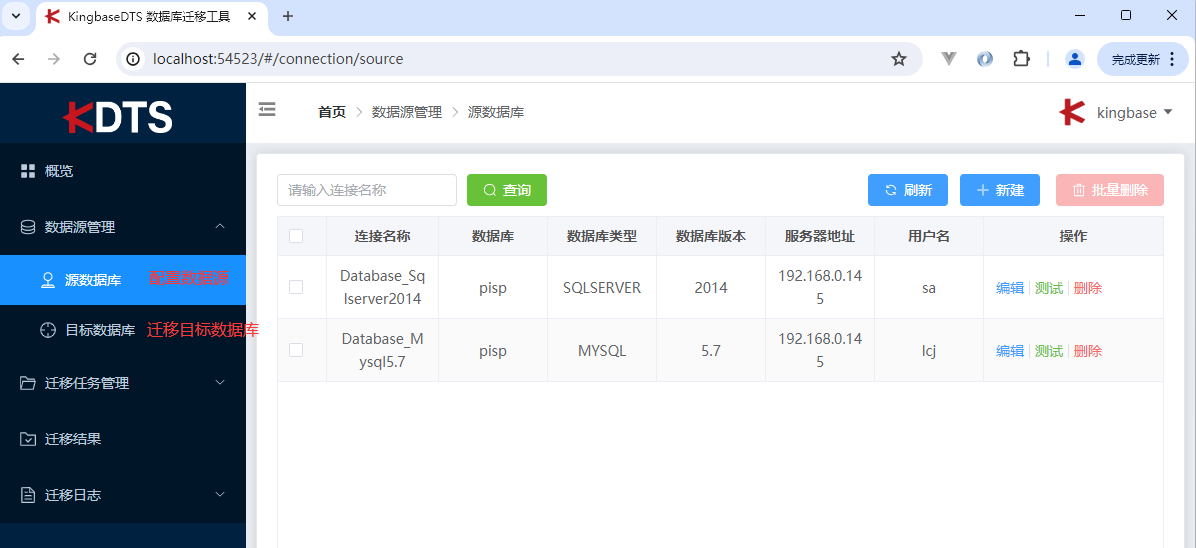Toggle the select-all checkbox in table header
Image resolution: width=1196 pixels, height=548 pixels.
coord(296,236)
